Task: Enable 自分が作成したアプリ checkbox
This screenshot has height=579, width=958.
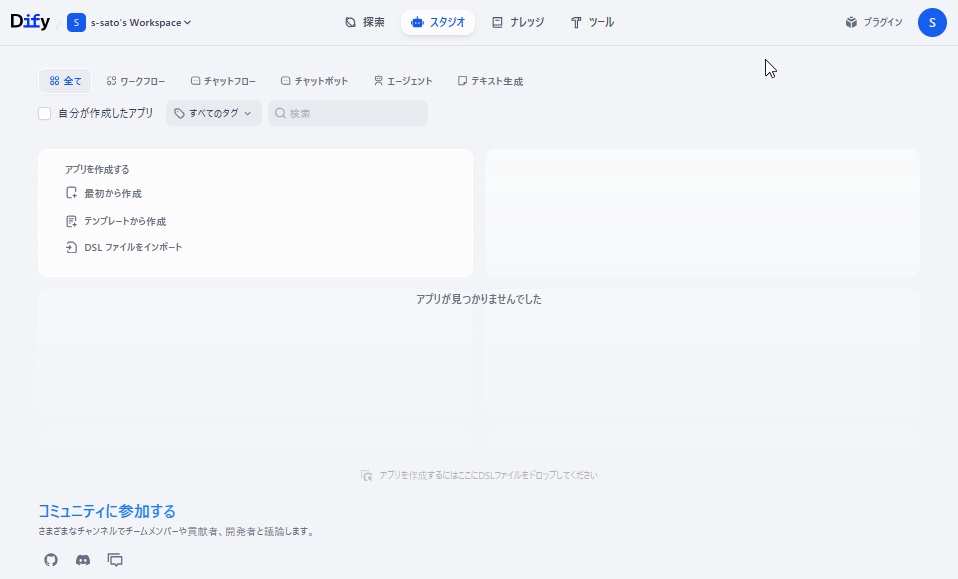Action: point(45,114)
